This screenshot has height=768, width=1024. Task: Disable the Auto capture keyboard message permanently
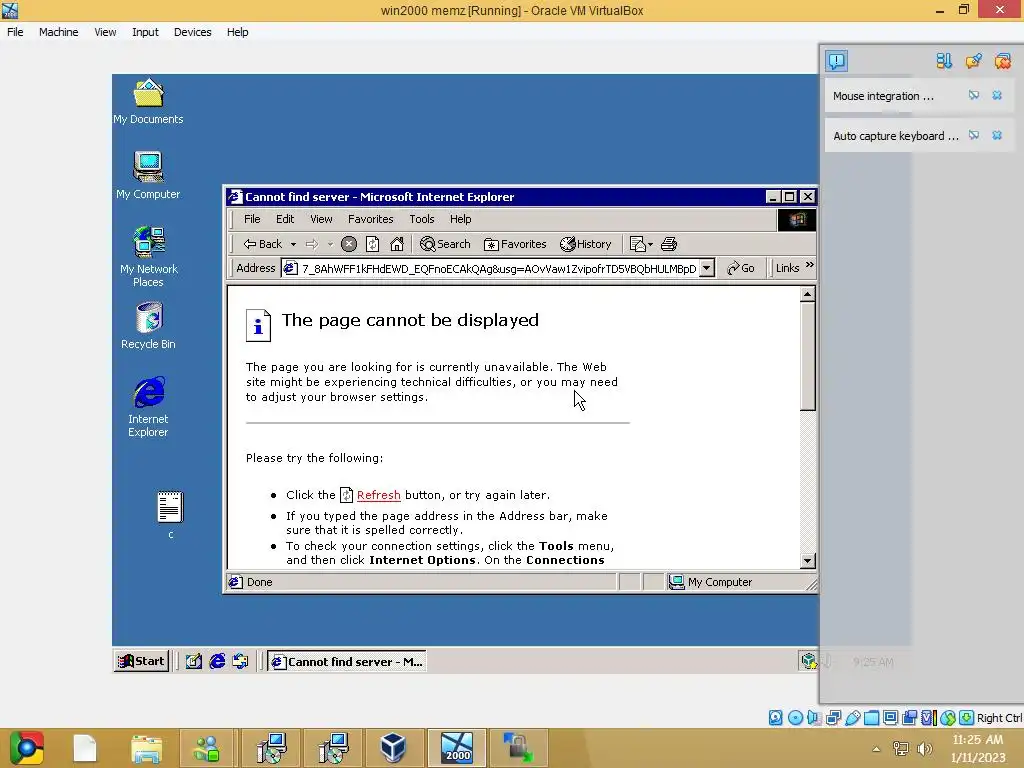click(x=974, y=135)
